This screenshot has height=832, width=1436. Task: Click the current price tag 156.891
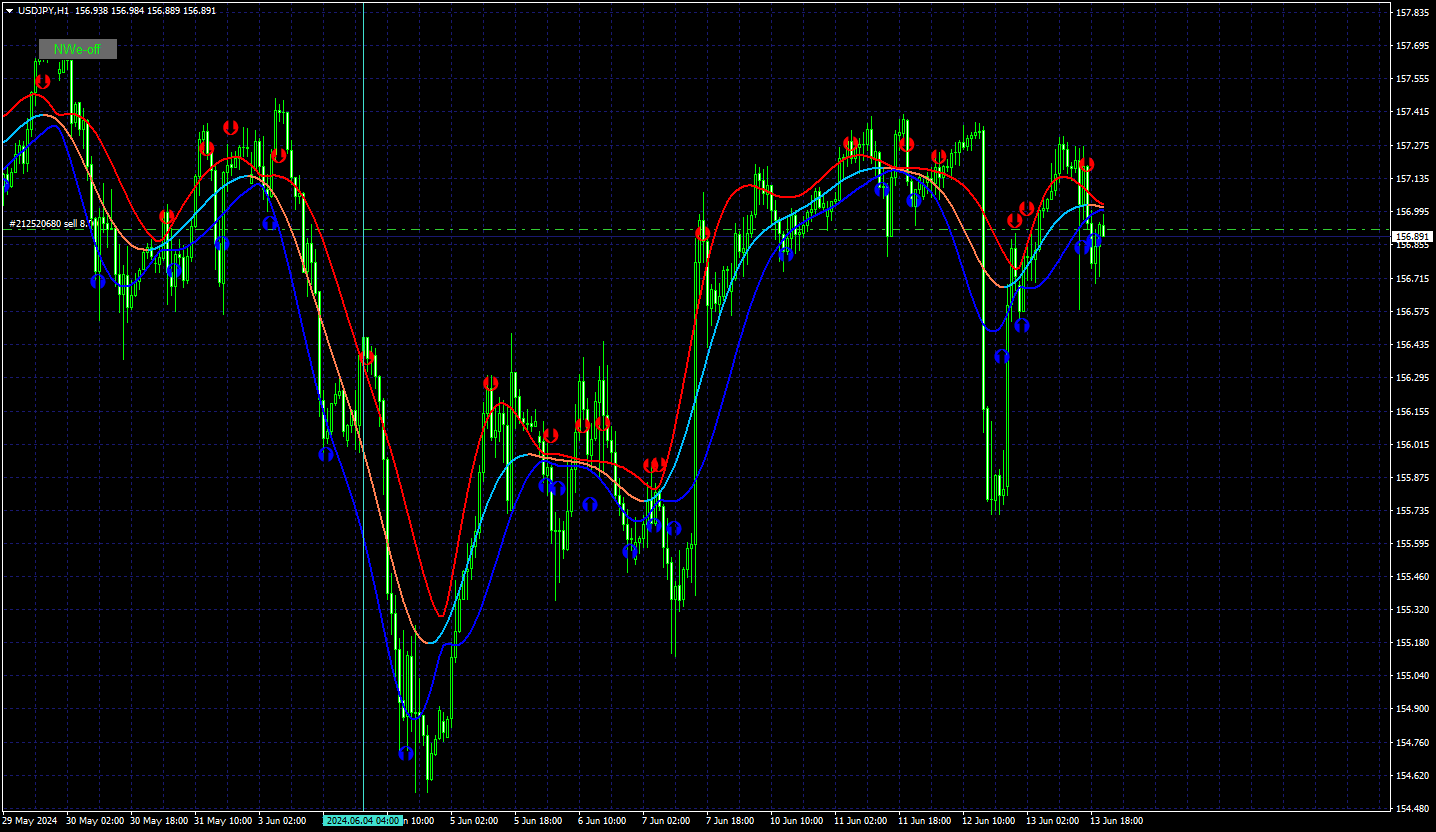click(x=1414, y=237)
